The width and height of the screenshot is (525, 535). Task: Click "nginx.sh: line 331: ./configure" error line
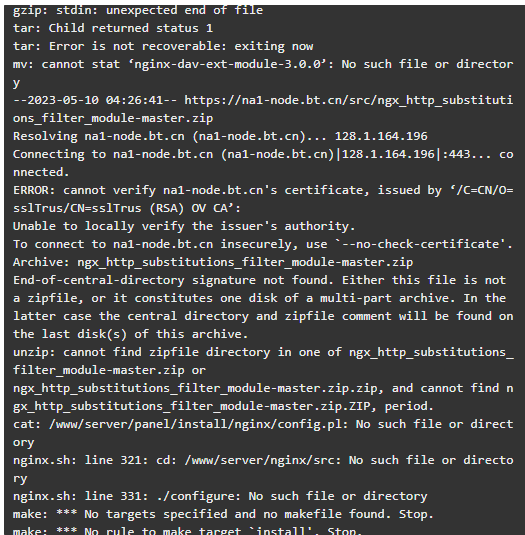pos(220,496)
